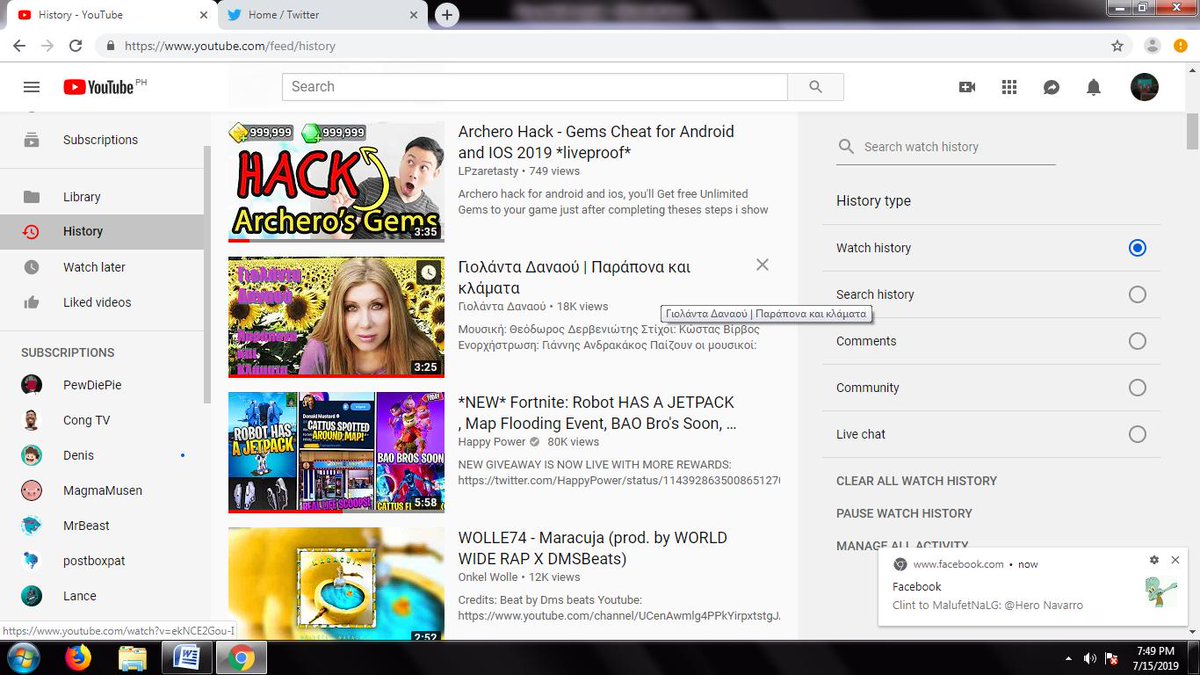The height and width of the screenshot is (675, 1200).
Task: Open the create video camera icon
Action: [x=967, y=87]
